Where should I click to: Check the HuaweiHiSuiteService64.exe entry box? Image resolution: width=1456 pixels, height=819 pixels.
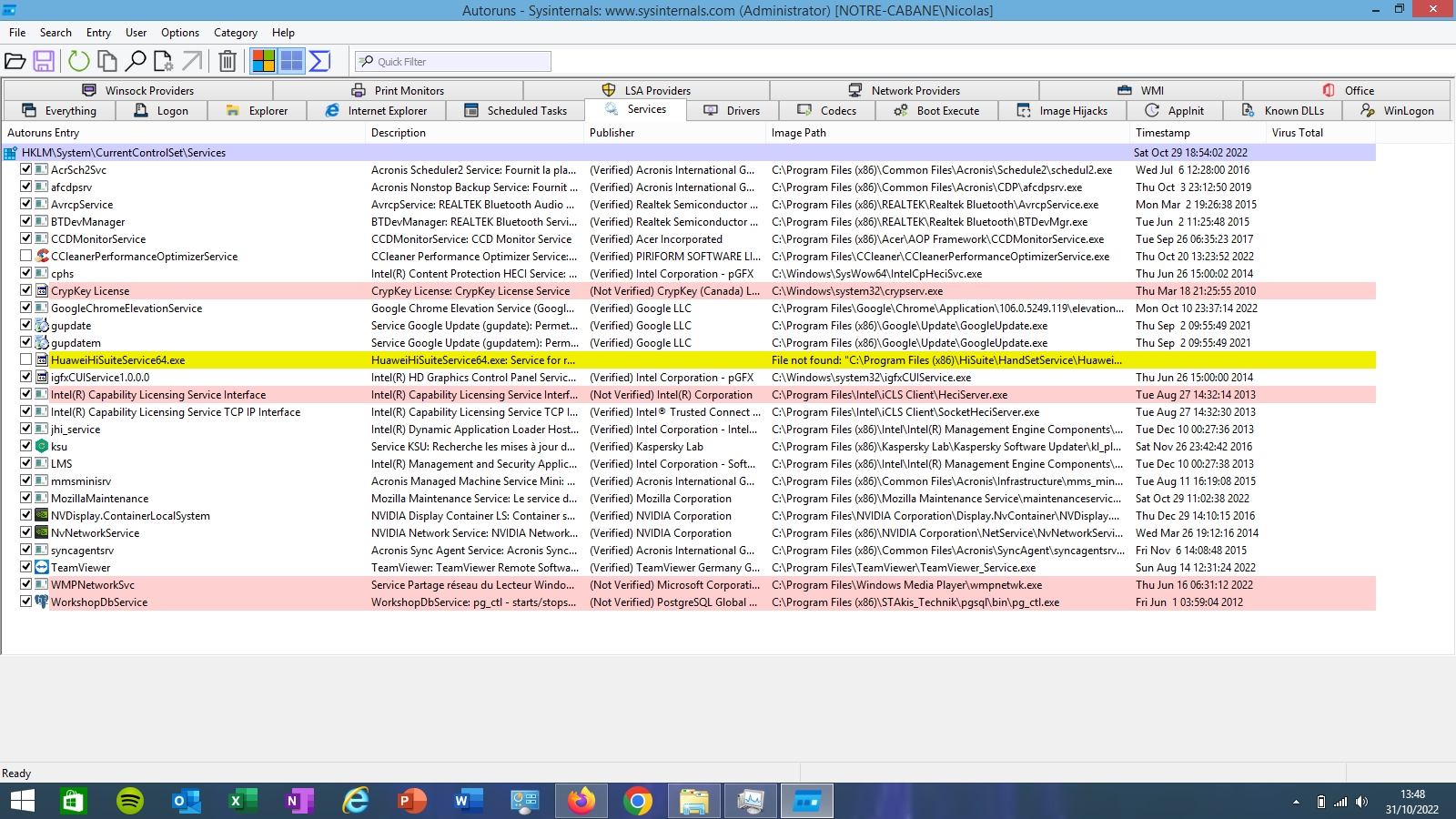coord(26,359)
